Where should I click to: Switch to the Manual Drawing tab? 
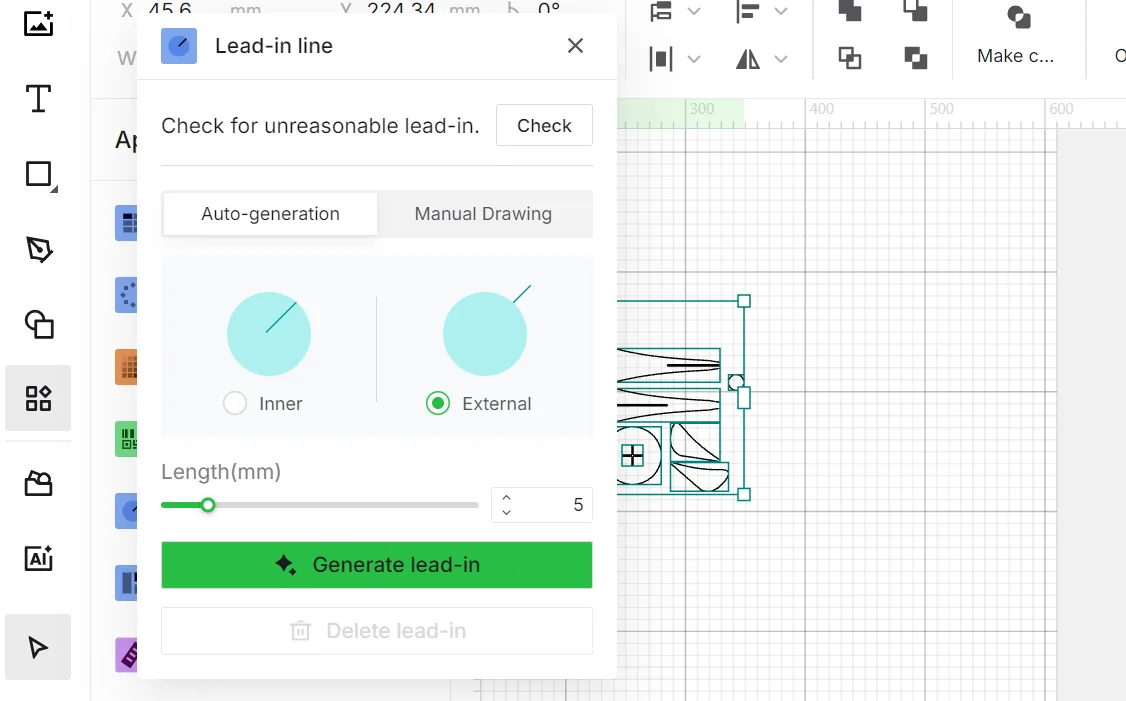(483, 214)
